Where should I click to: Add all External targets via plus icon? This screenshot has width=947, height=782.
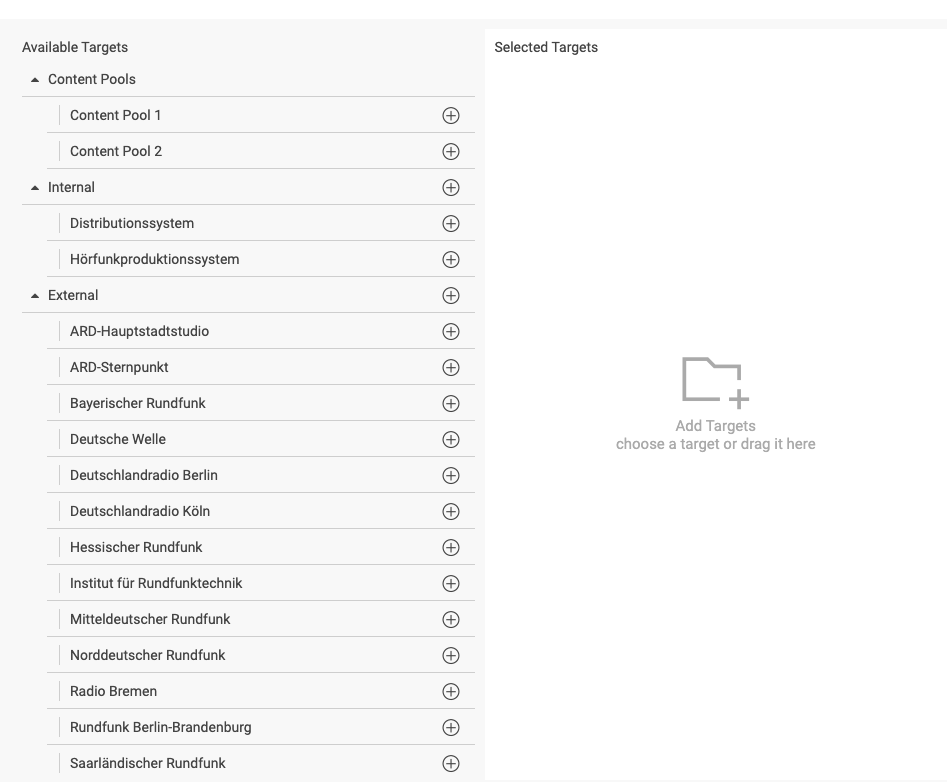[451, 295]
